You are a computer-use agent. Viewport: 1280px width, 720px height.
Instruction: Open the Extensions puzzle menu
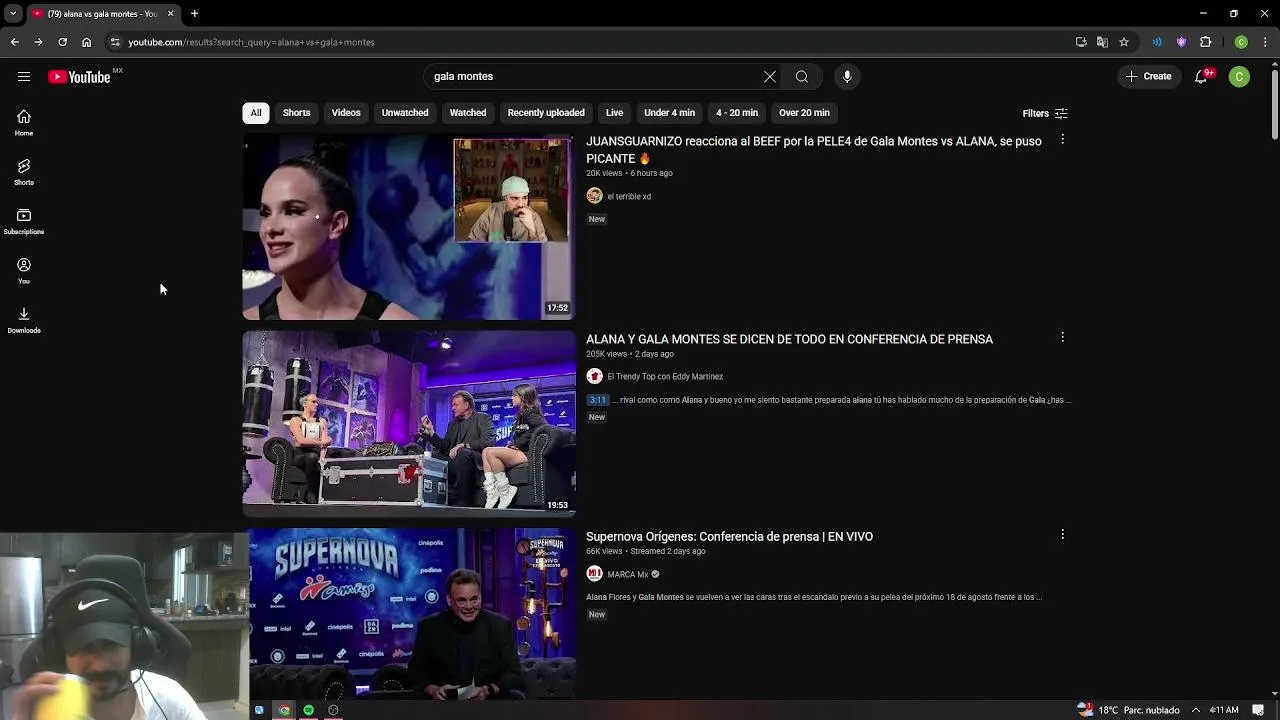(x=1205, y=42)
